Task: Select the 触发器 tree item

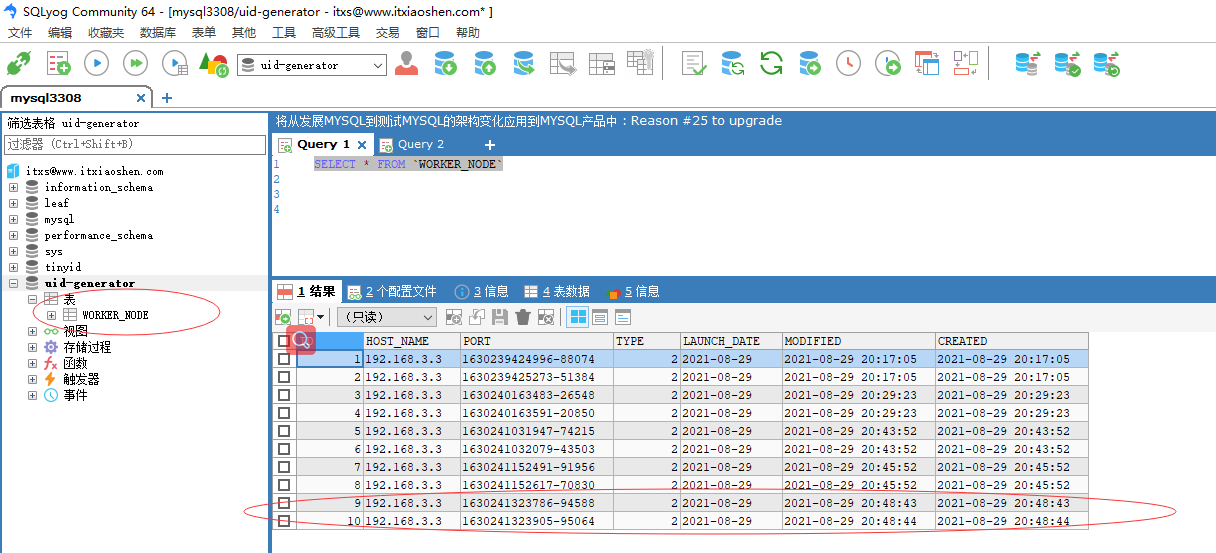Action: [x=81, y=379]
